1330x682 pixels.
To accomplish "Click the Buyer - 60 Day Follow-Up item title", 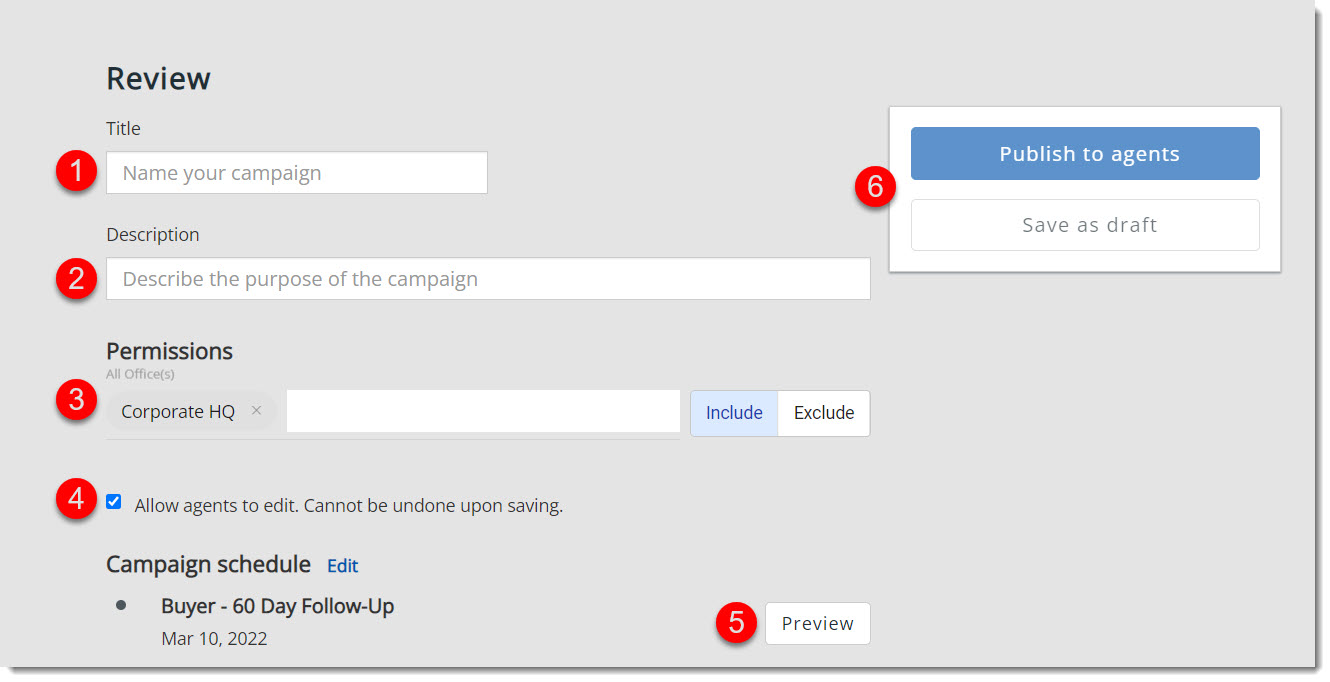I will 278,606.
